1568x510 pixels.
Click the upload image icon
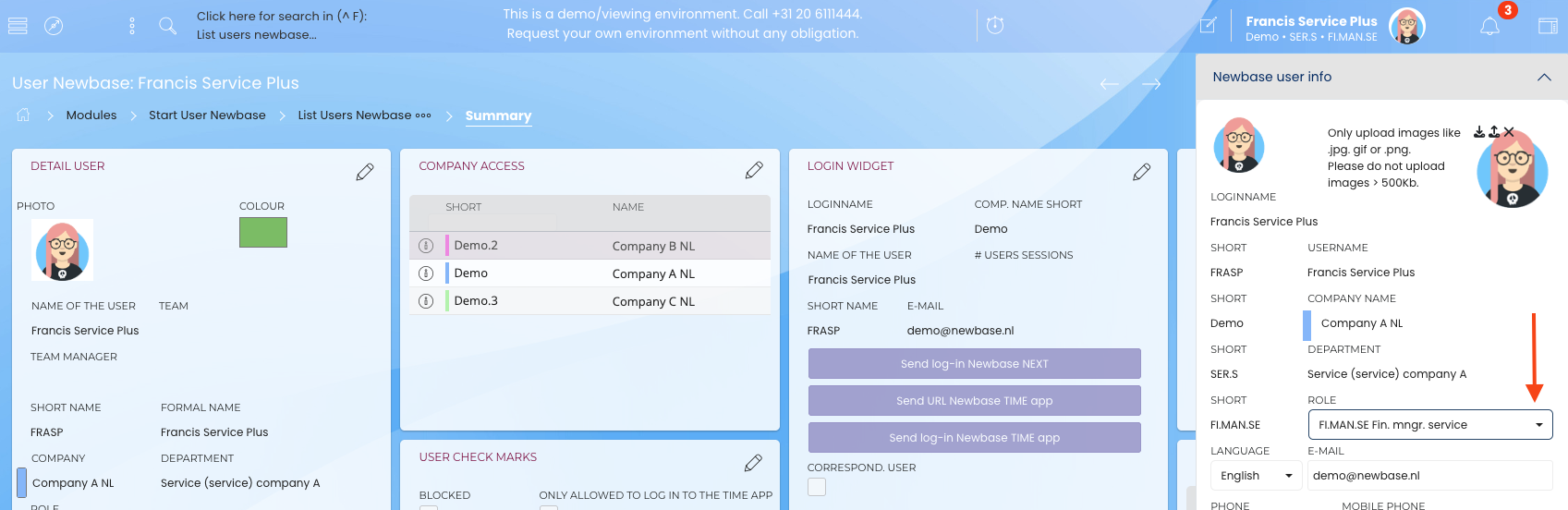[1494, 132]
